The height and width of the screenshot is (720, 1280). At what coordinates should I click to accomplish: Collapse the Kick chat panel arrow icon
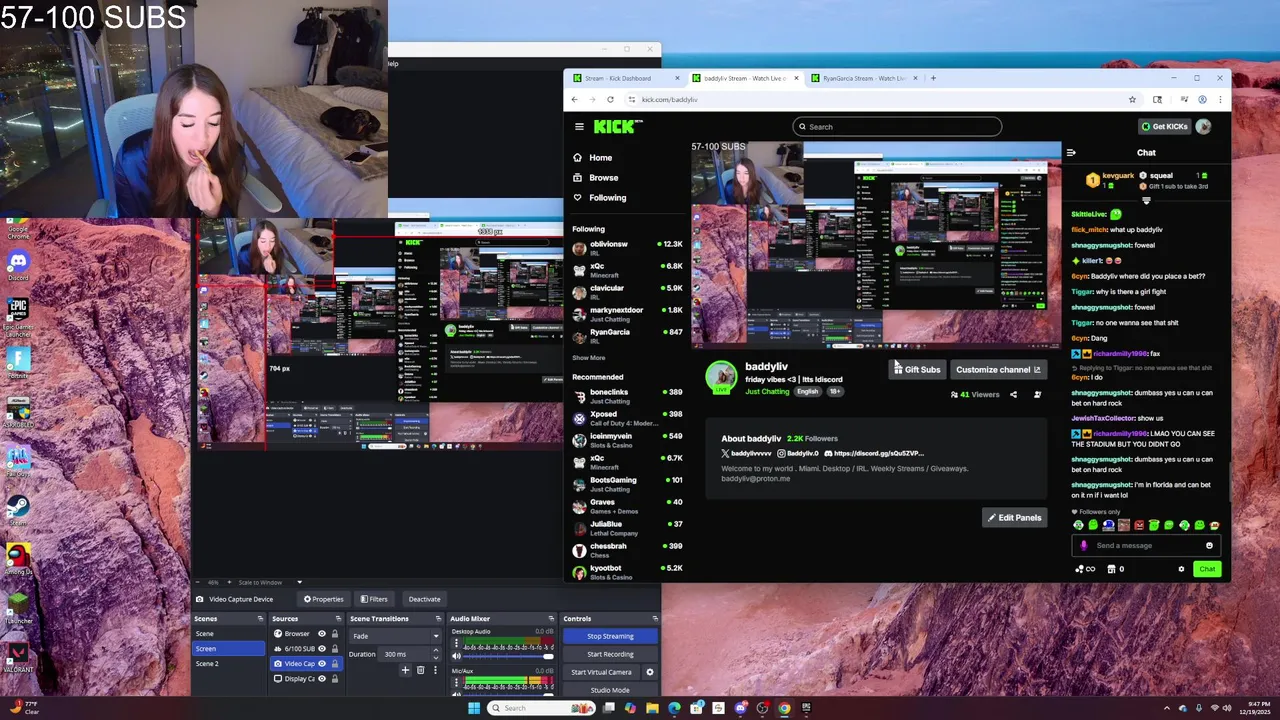coord(1071,153)
